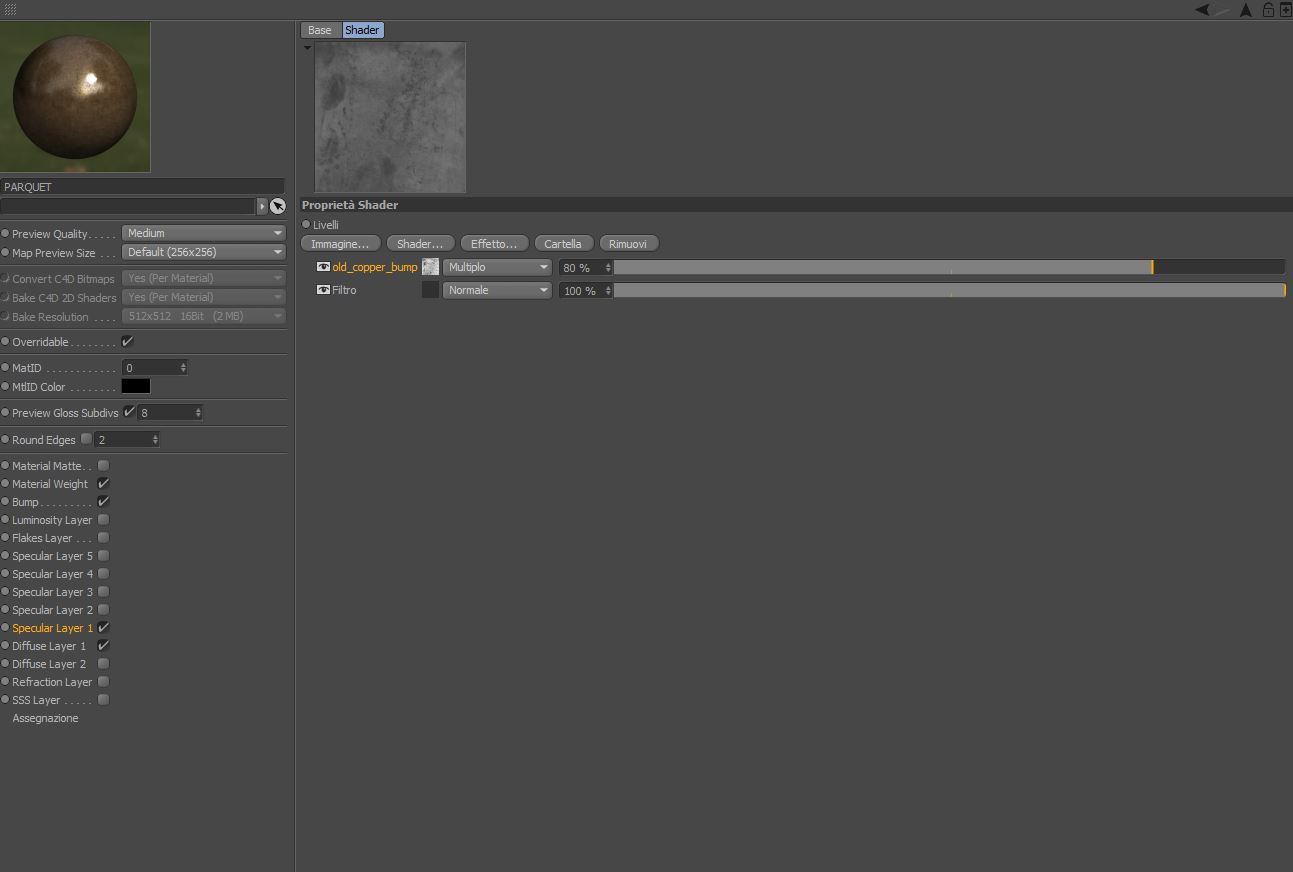Screen dimensions: 1293x872
Task: Enable the Luminosity Layer checkbox
Action: [103, 519]
